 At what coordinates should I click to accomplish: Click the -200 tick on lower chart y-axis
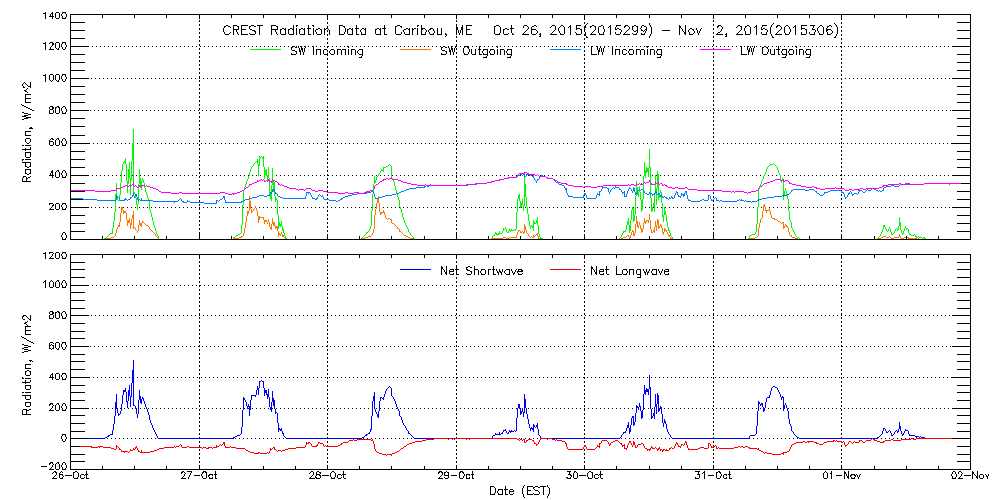(53, 467)
